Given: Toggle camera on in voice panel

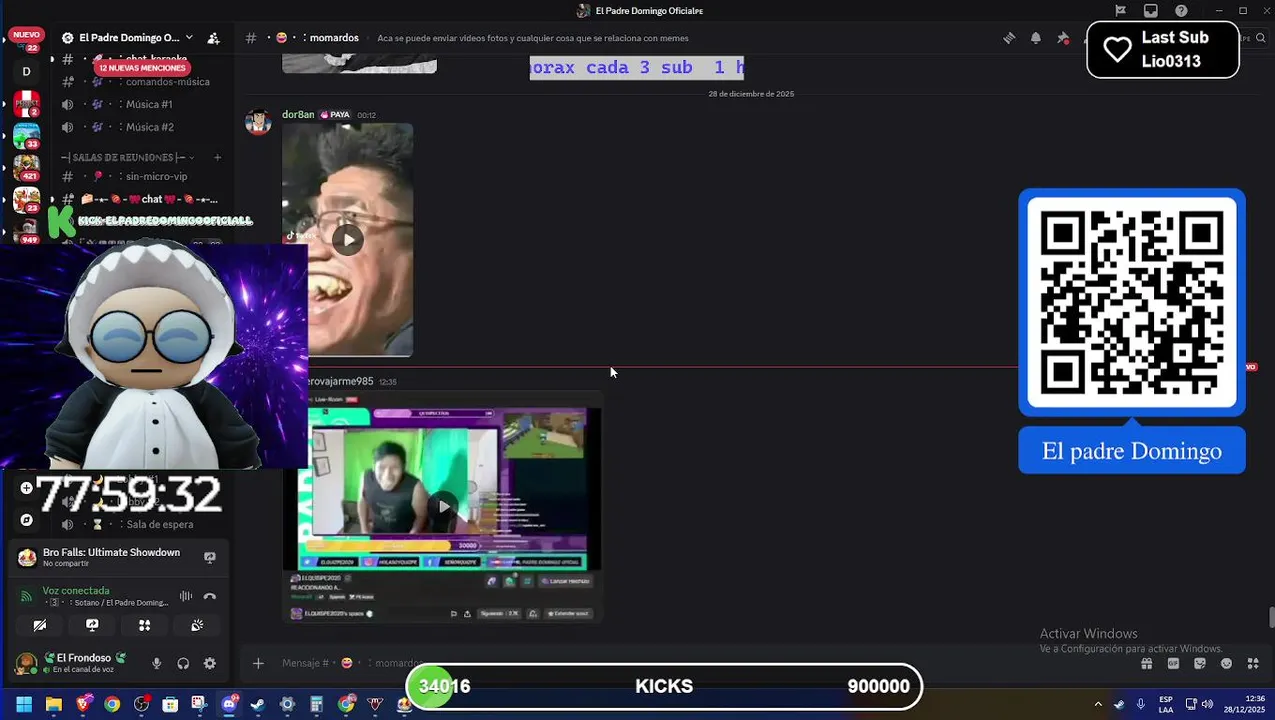Looking at the screenshot, I should tap(40, 625).
